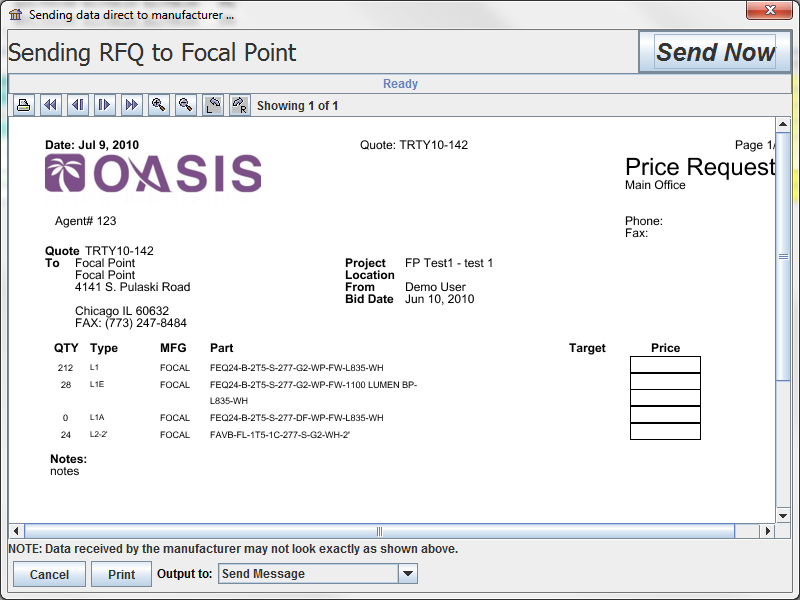Click 'Agent# 123'
800x600 pixels.
click(x=85, y=221)
